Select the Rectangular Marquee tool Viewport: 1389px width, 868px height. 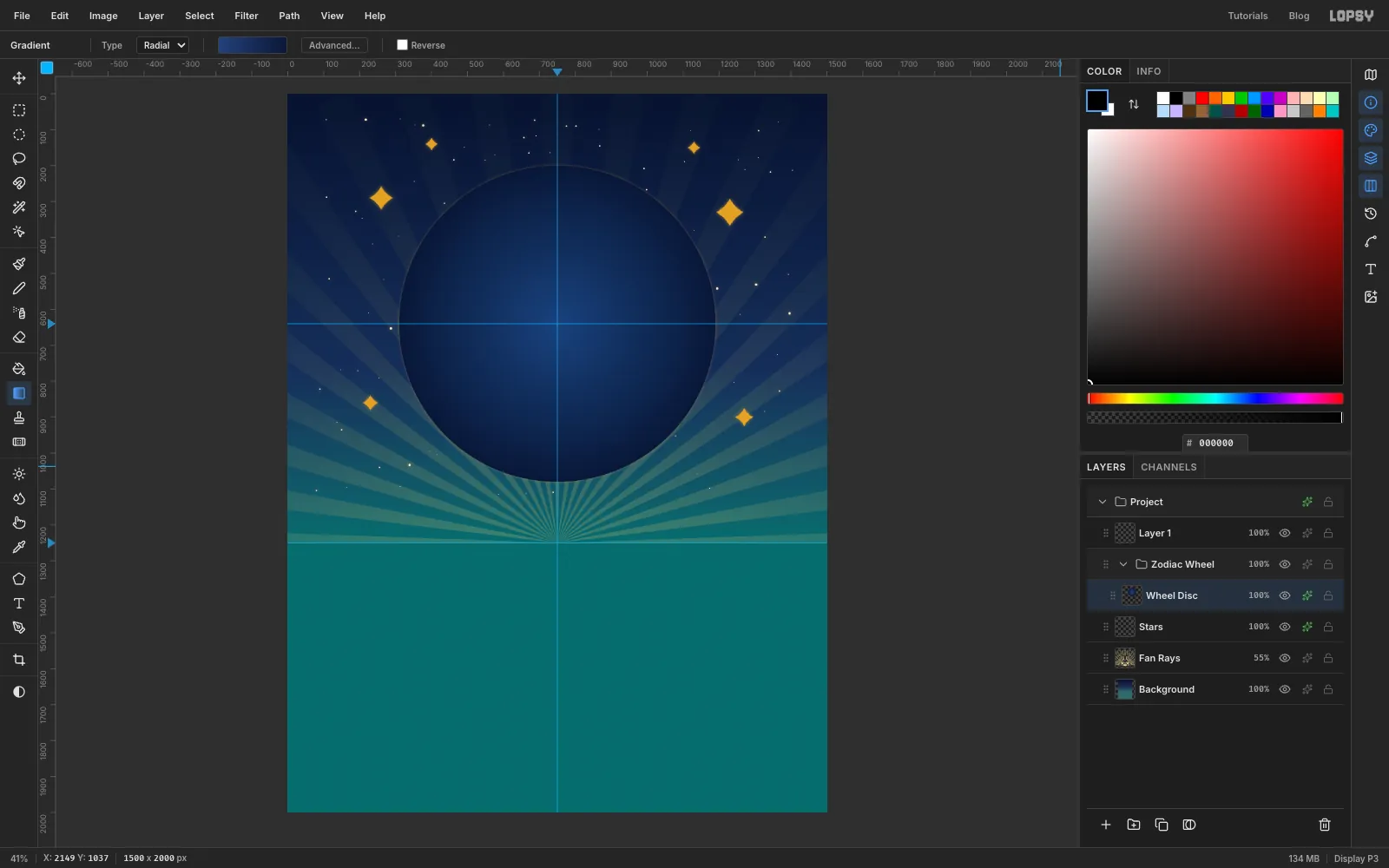(19, 110)
